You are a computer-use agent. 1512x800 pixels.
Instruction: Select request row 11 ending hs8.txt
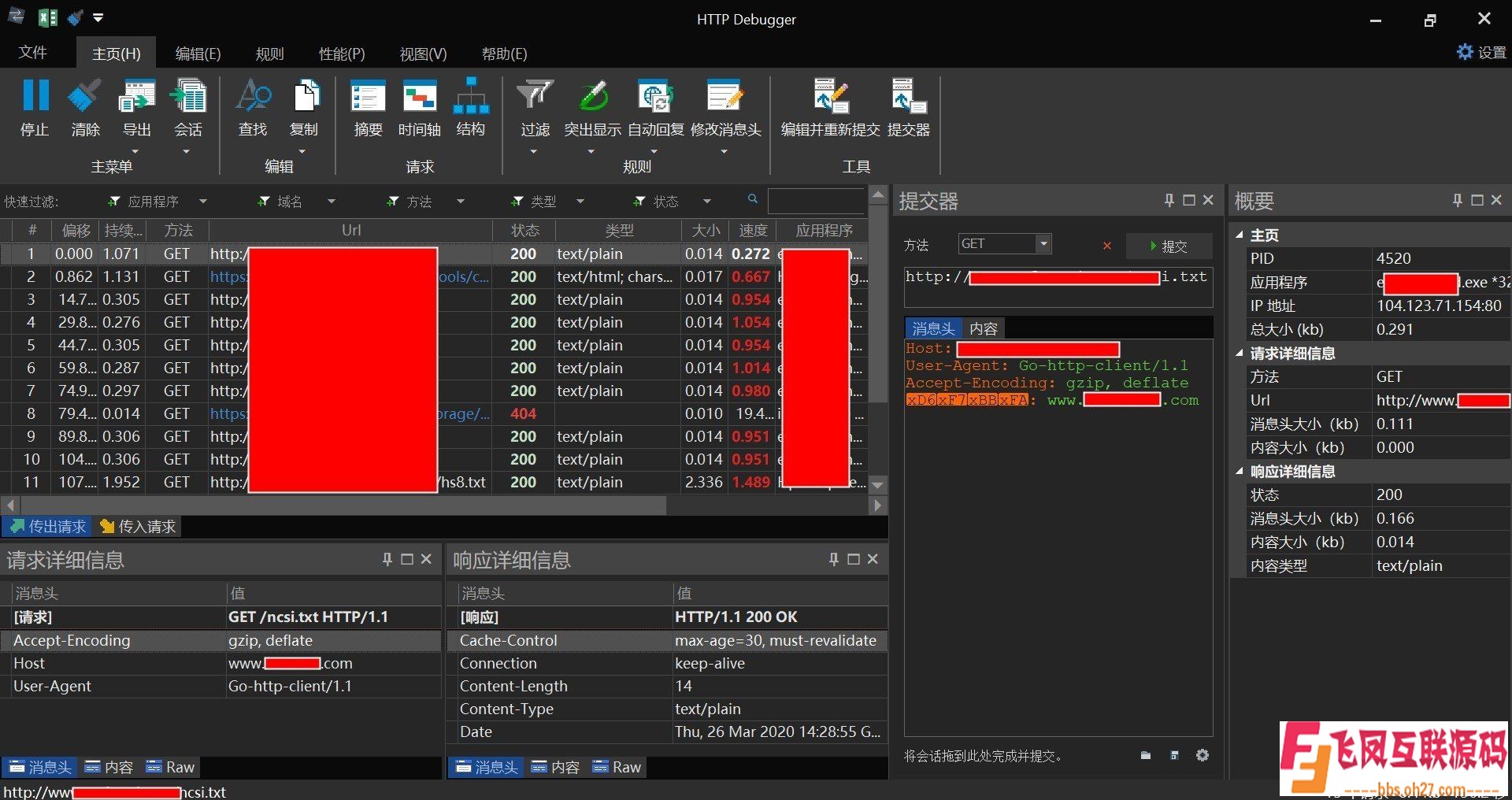pyautogui.click(x=433, y=482)
